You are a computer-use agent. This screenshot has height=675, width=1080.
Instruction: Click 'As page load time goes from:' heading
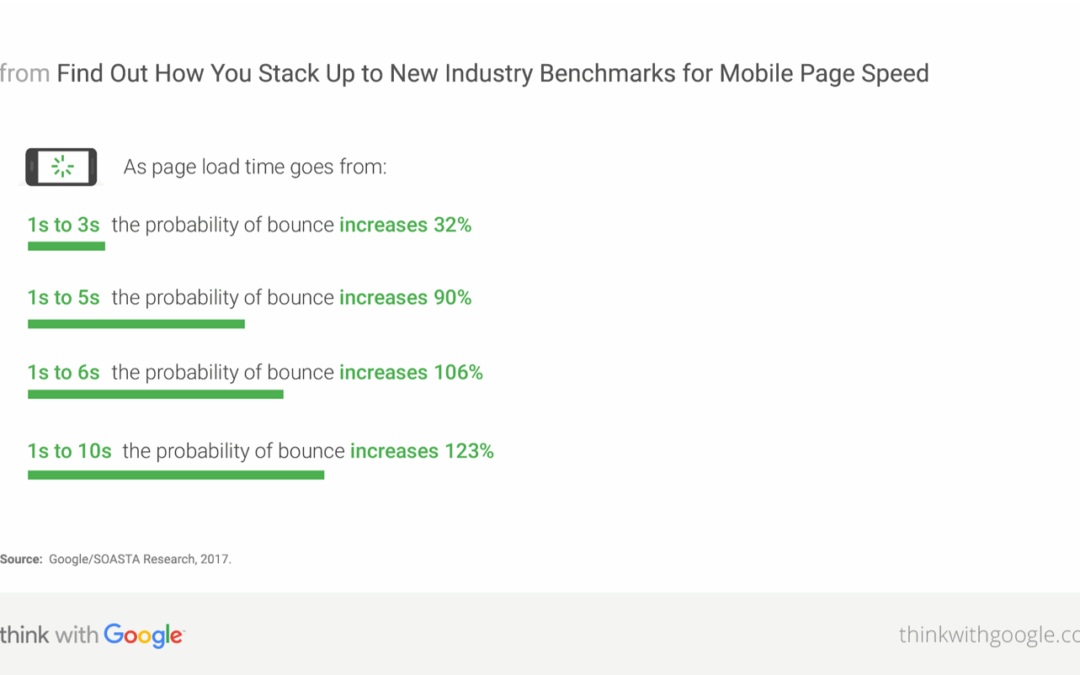[x=255, y=167]
